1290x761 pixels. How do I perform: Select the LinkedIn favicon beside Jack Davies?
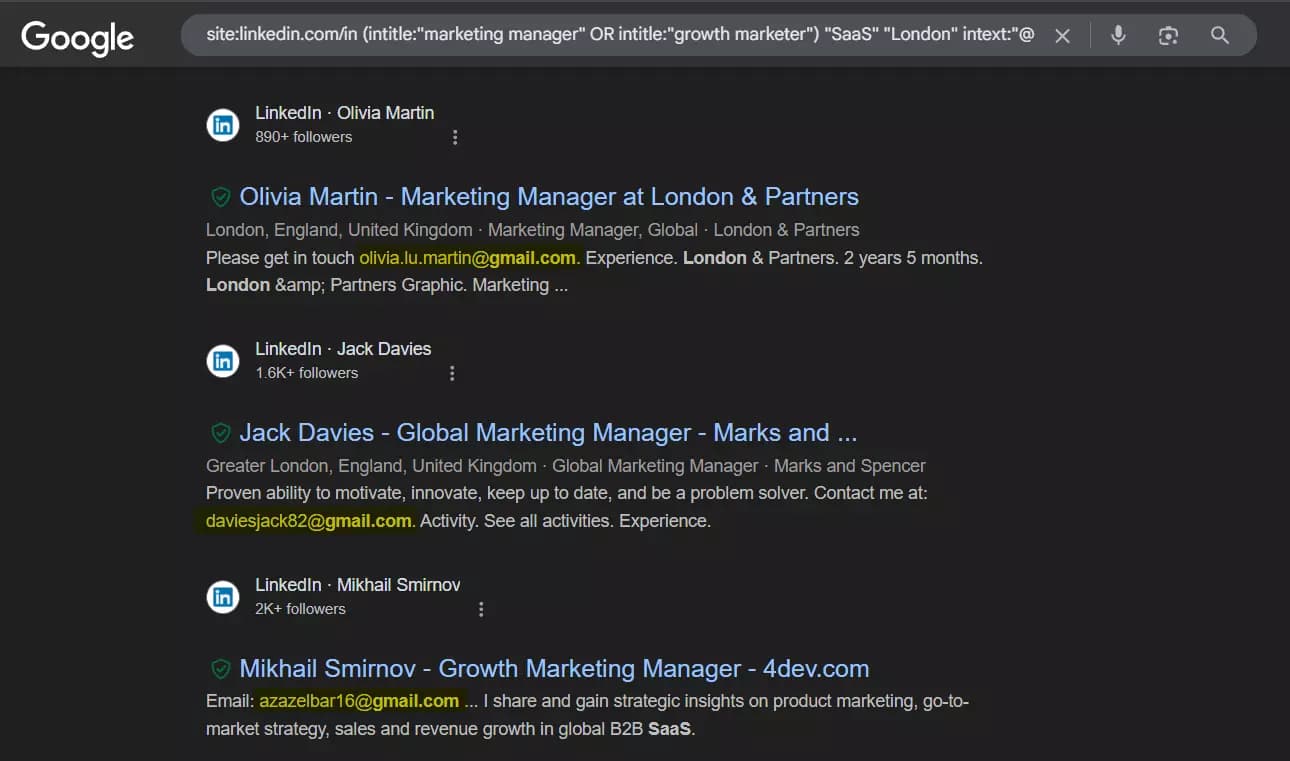pyautogui.click(x=222, y=361)
